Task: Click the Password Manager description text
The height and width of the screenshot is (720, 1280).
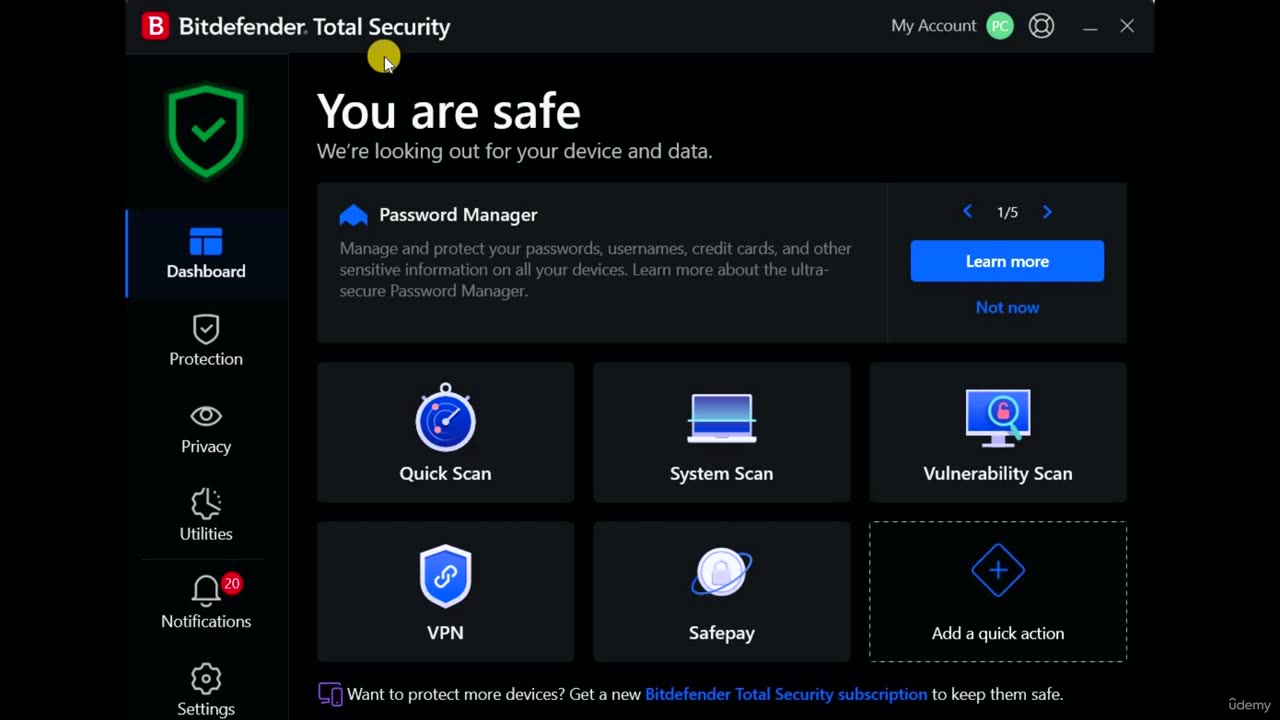Action: tap(596, 269)
